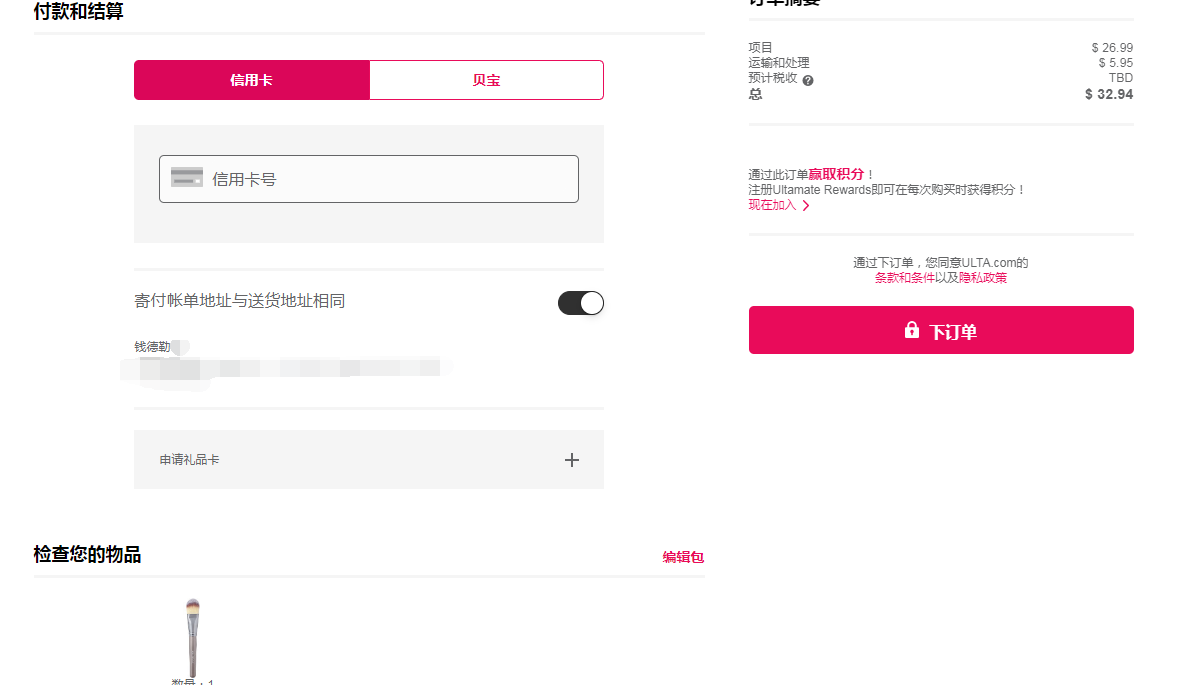Click the lock icon on 下订单 button

tap(912, 330)
